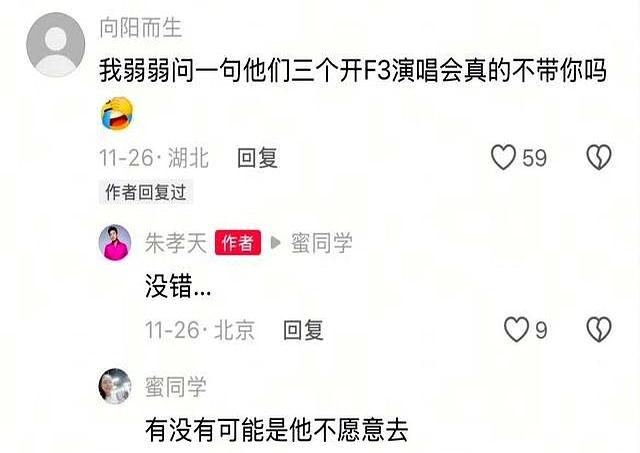Dislike 朱孝天's reply with broken heart icon

[599, 329]
